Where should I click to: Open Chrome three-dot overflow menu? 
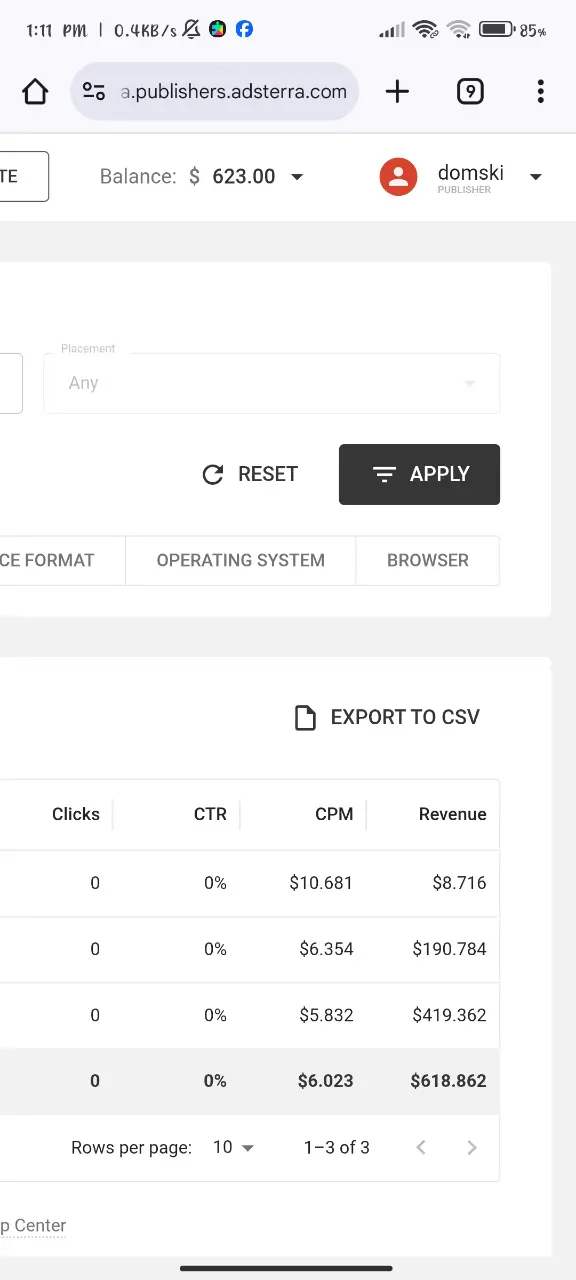click(x=540, y=92)
